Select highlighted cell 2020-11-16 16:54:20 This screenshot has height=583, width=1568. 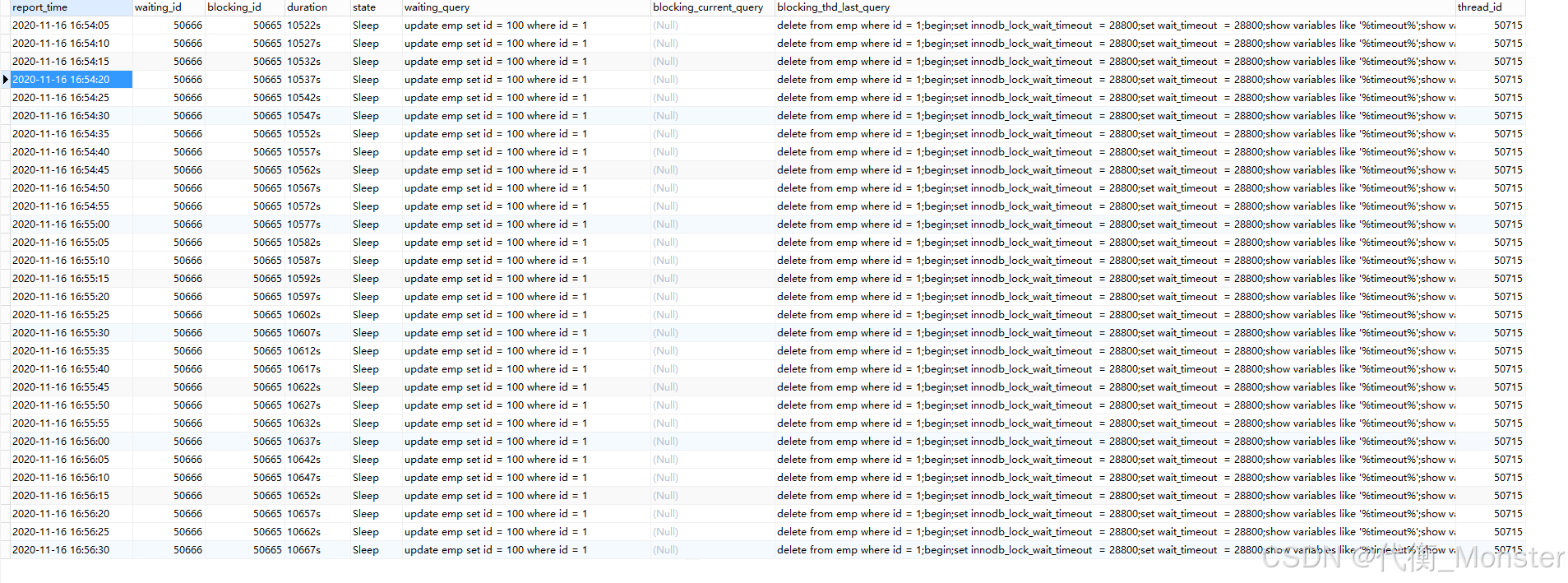pyautogui.click(x=71, y=80)
